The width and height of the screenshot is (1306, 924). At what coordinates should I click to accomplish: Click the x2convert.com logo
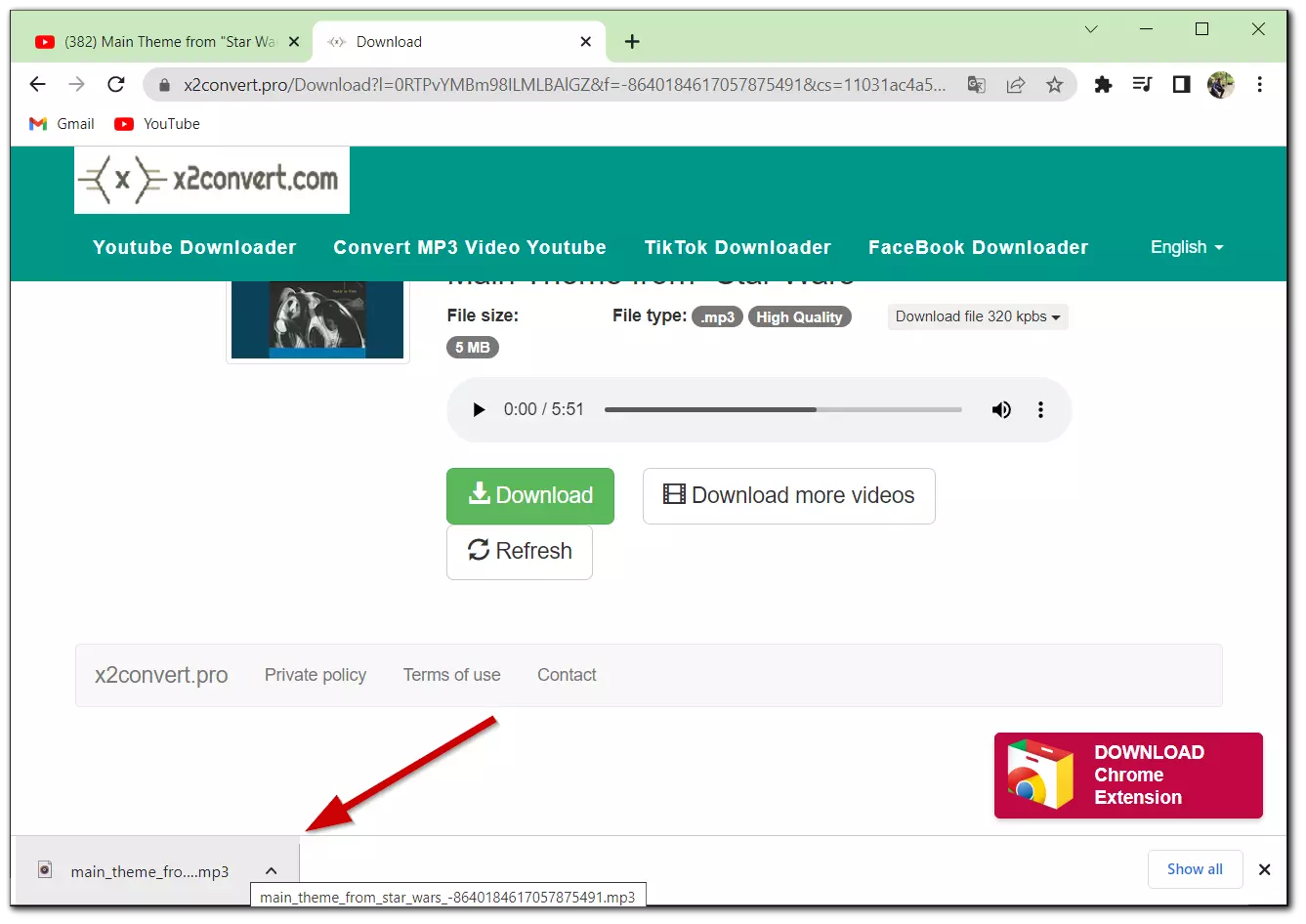click(x=212, y=180)
